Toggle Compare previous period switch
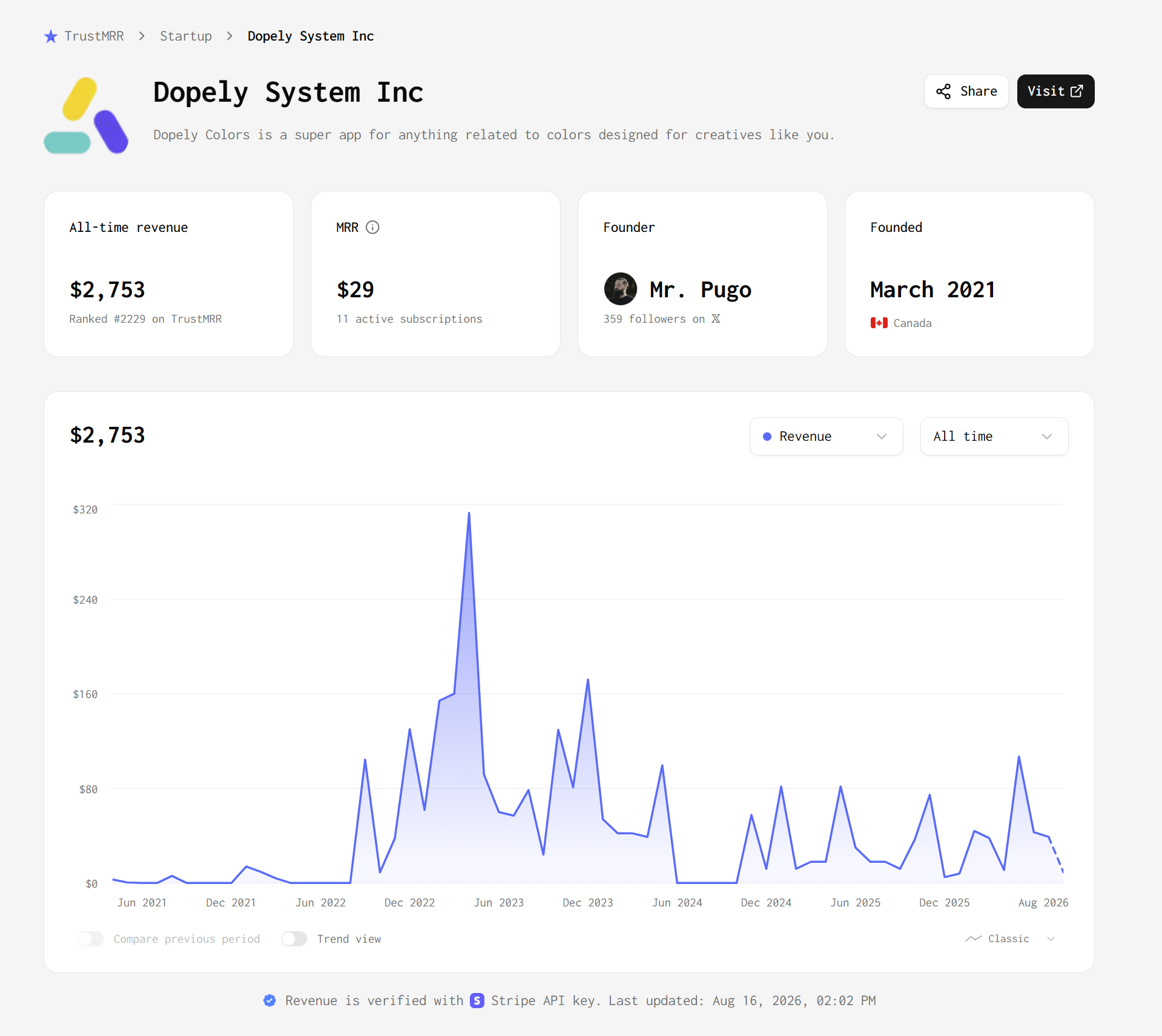The image size is (1162, 1036). [x=91, y=939]
